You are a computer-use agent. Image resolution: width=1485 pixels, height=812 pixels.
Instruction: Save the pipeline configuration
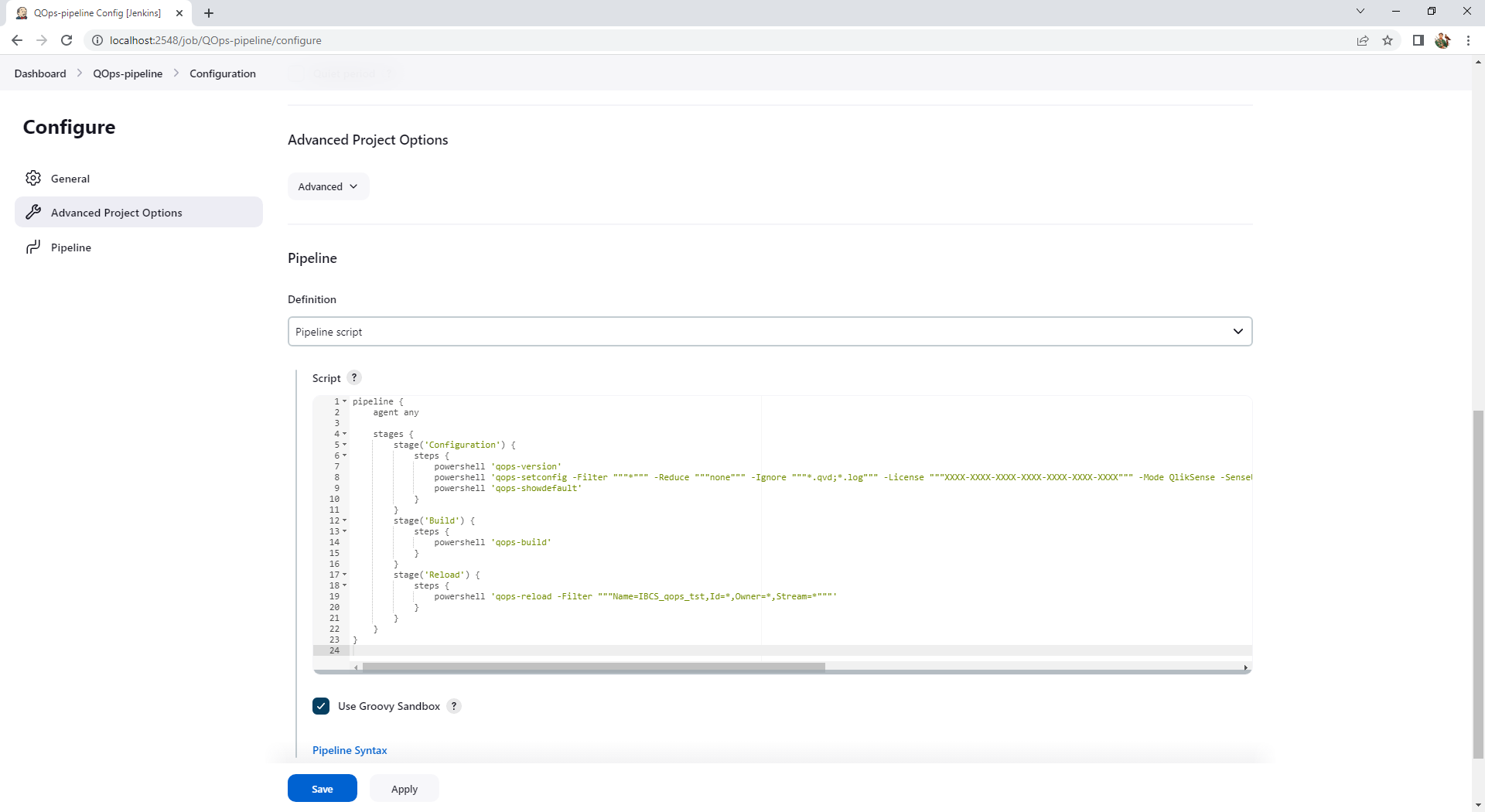click(x=323, y=789)
